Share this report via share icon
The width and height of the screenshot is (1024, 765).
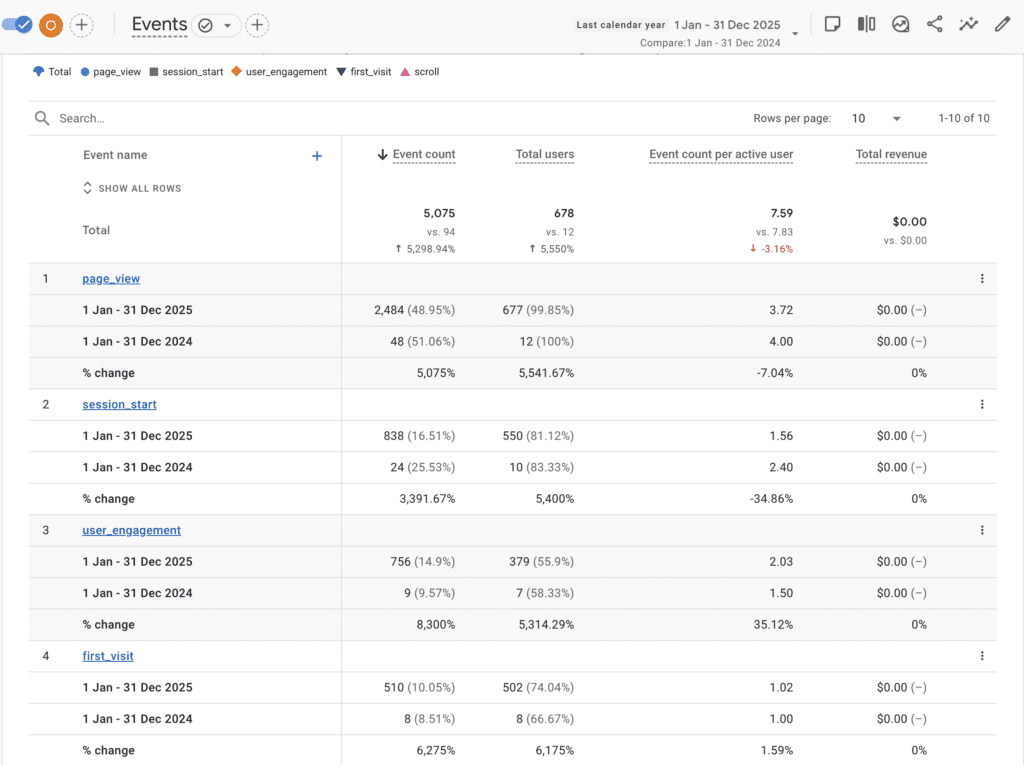pos(934,25)
